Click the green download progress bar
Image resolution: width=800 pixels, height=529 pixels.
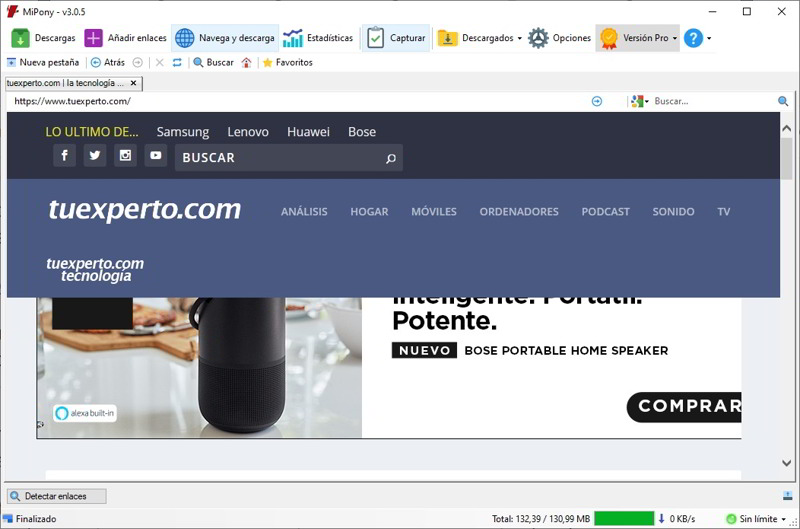click(624, 519)
